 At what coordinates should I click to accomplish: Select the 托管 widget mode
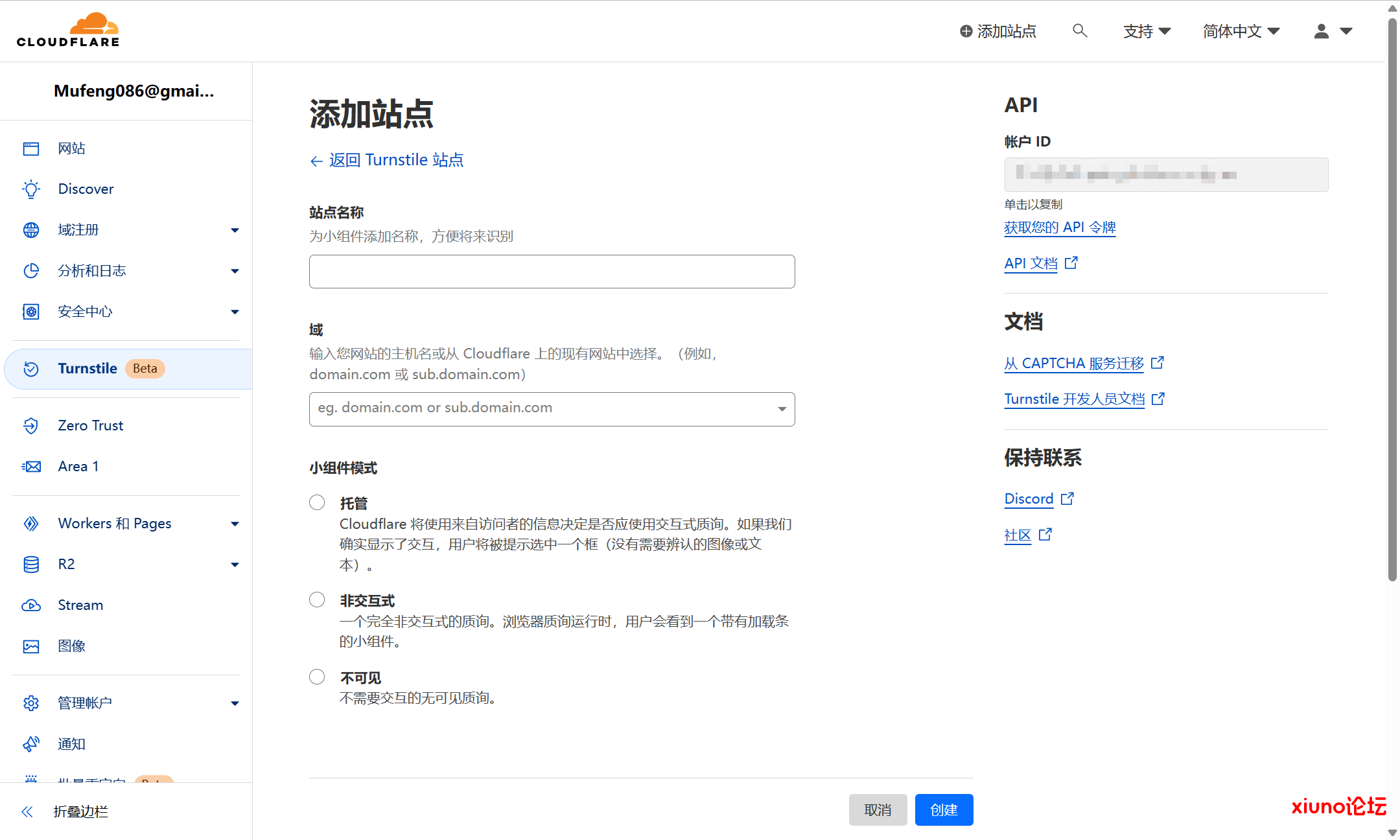pyautogui.click(x=317, y=502)
